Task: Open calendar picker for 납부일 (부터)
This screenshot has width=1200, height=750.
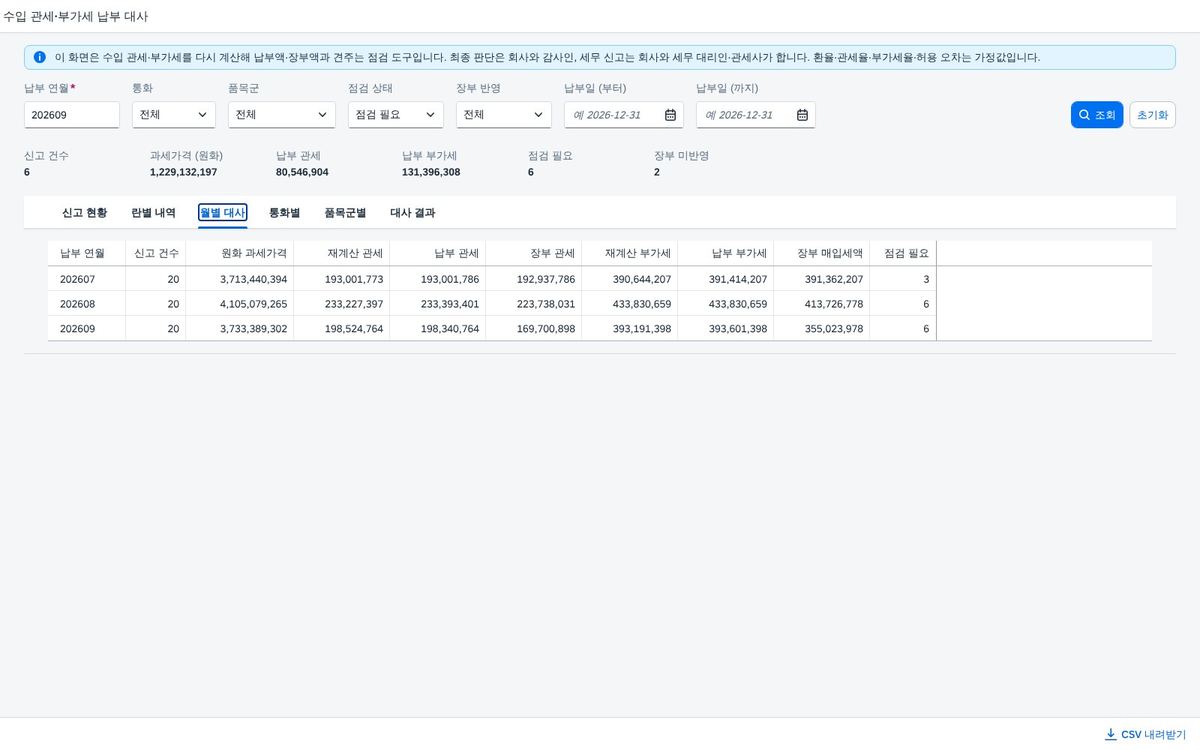Action: click(670, 115)
